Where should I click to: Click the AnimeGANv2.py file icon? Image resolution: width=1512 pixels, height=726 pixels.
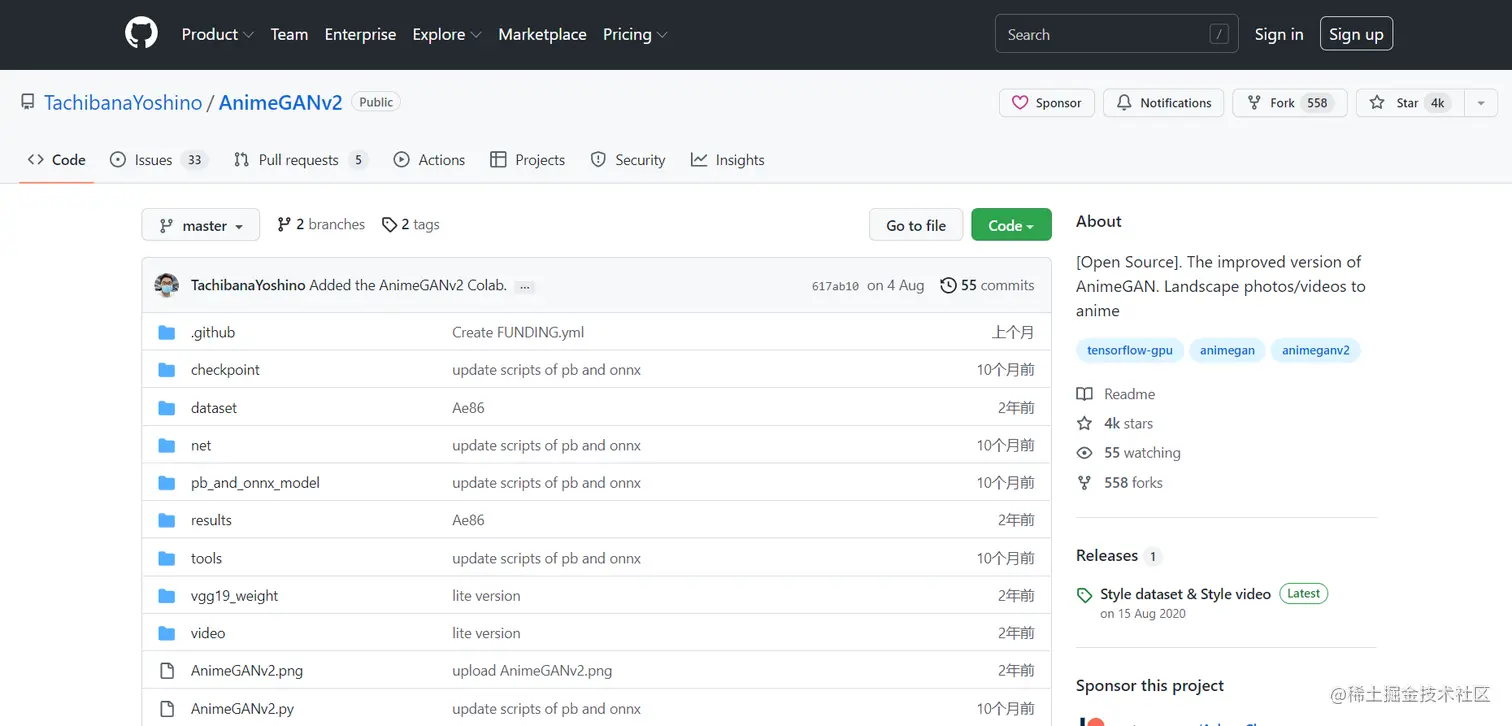pos(167,709)
